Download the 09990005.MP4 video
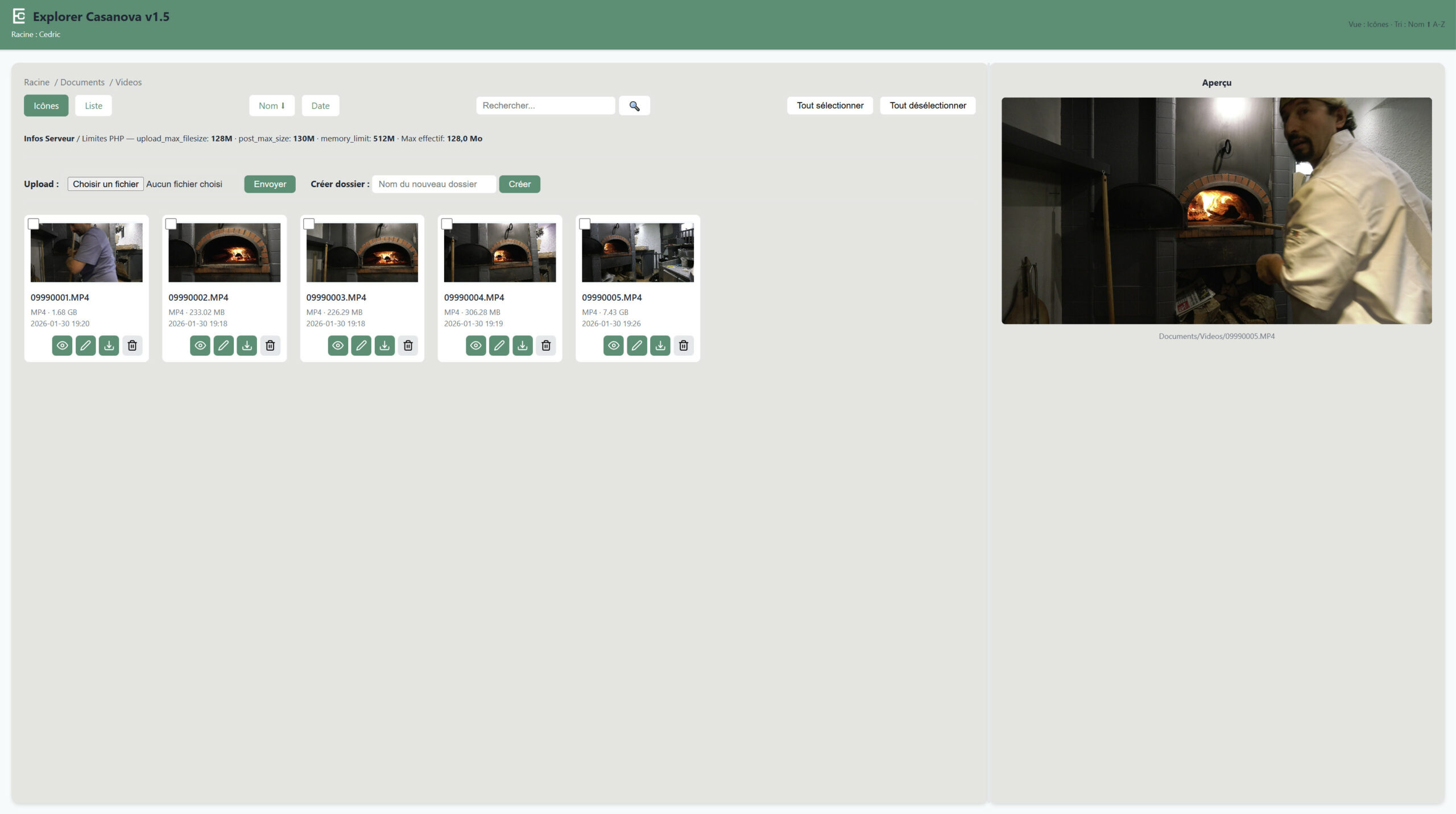Image resolution: width=1456 pixels, height=814 pixels. coord(660,345)
